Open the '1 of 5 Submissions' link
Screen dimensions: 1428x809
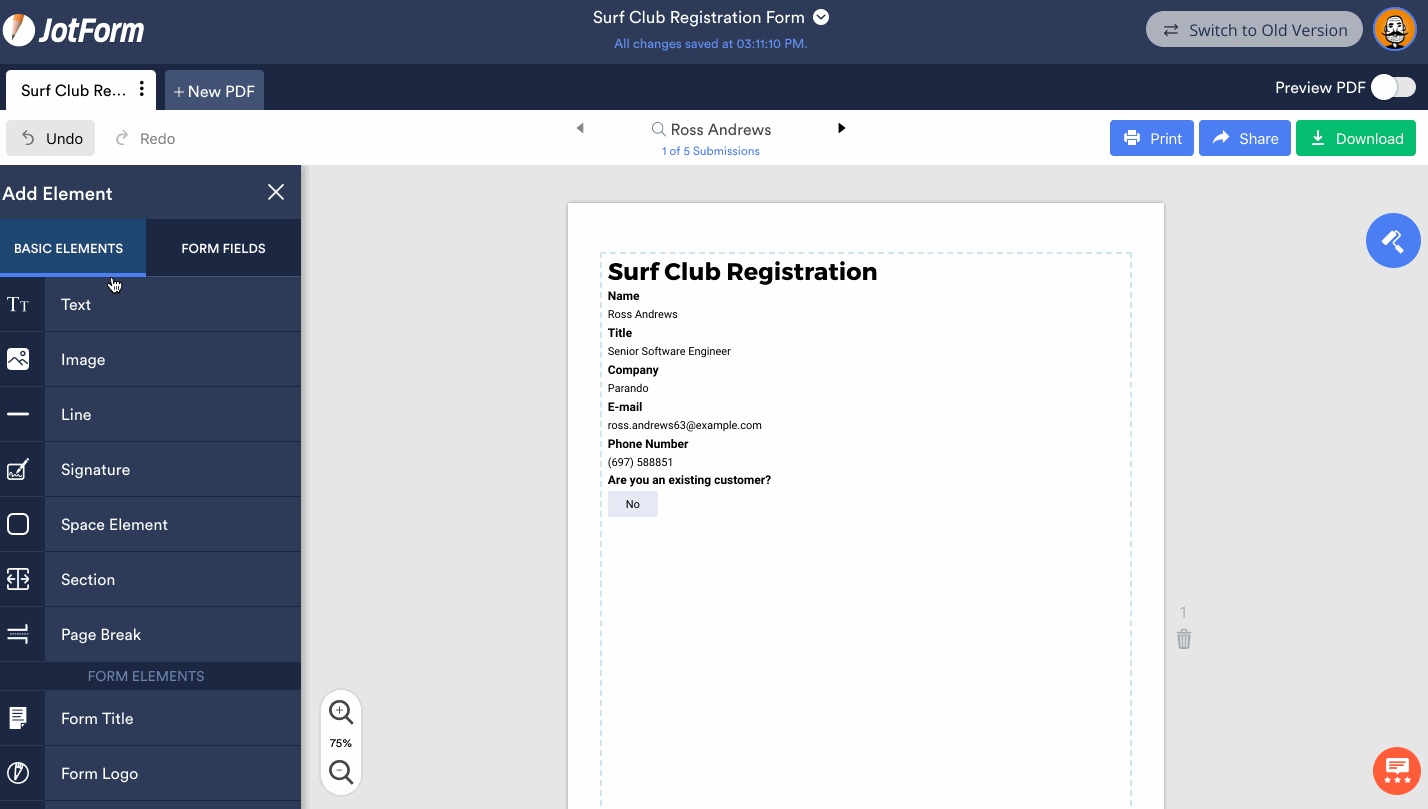click(710, 150)
